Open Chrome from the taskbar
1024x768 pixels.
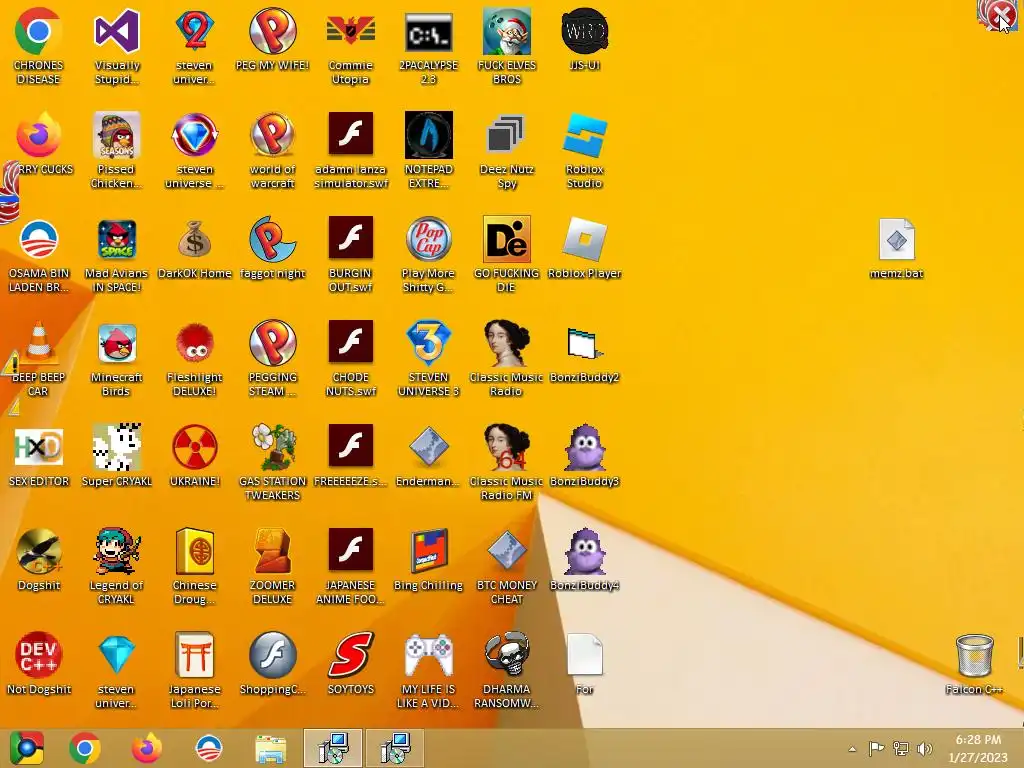point(85,748)
